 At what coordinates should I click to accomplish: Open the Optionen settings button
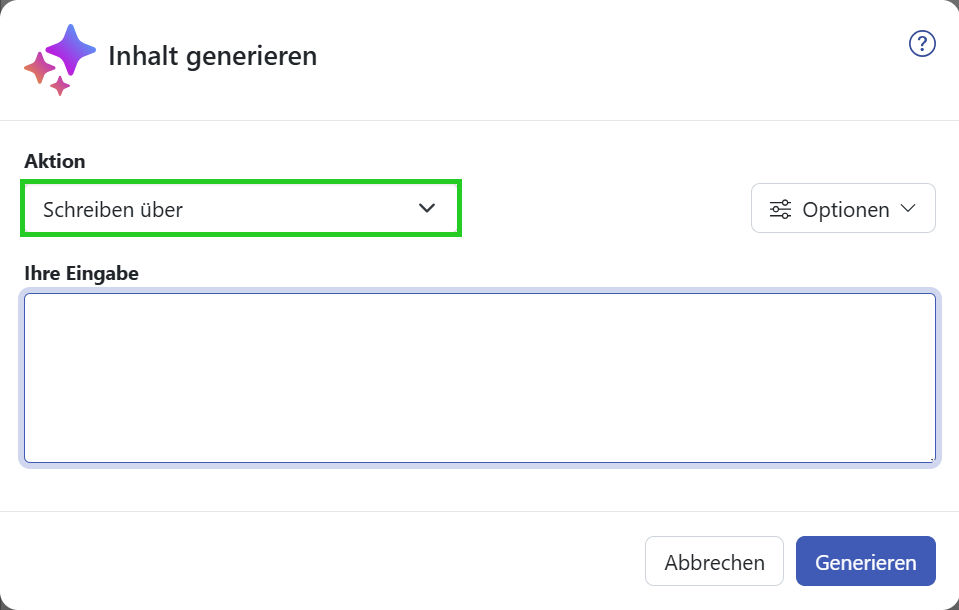843,208
